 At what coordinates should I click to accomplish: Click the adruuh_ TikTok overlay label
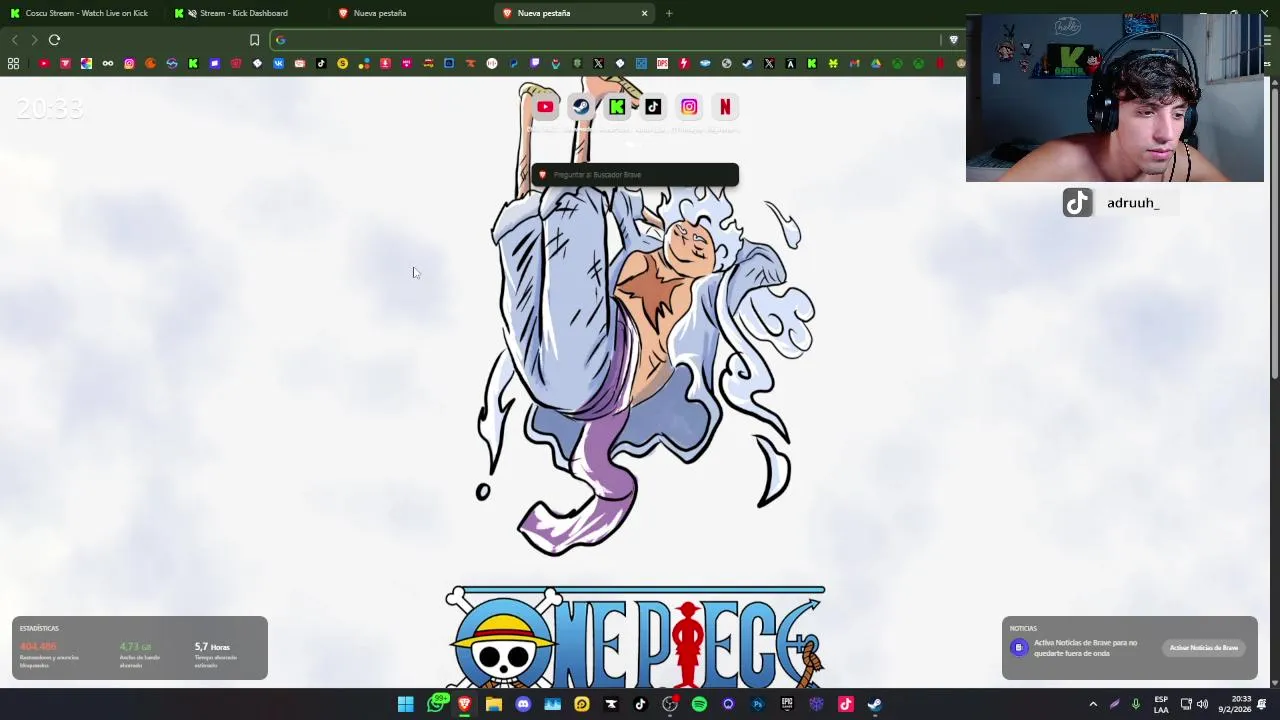(1132, 203)
